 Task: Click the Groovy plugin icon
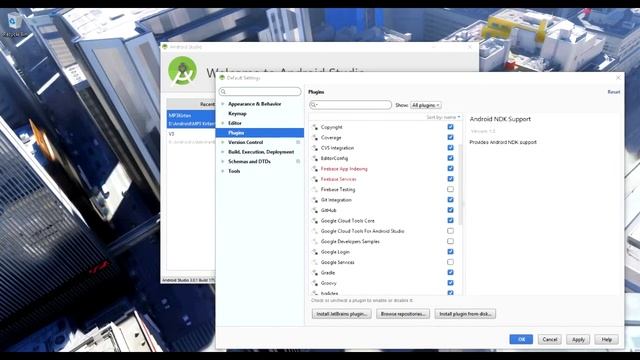point(315,283)
